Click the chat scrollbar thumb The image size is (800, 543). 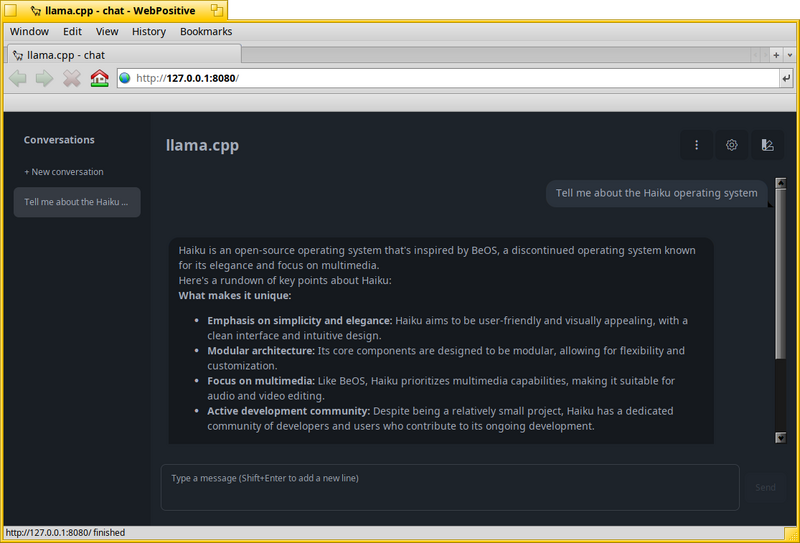(781, 273)
